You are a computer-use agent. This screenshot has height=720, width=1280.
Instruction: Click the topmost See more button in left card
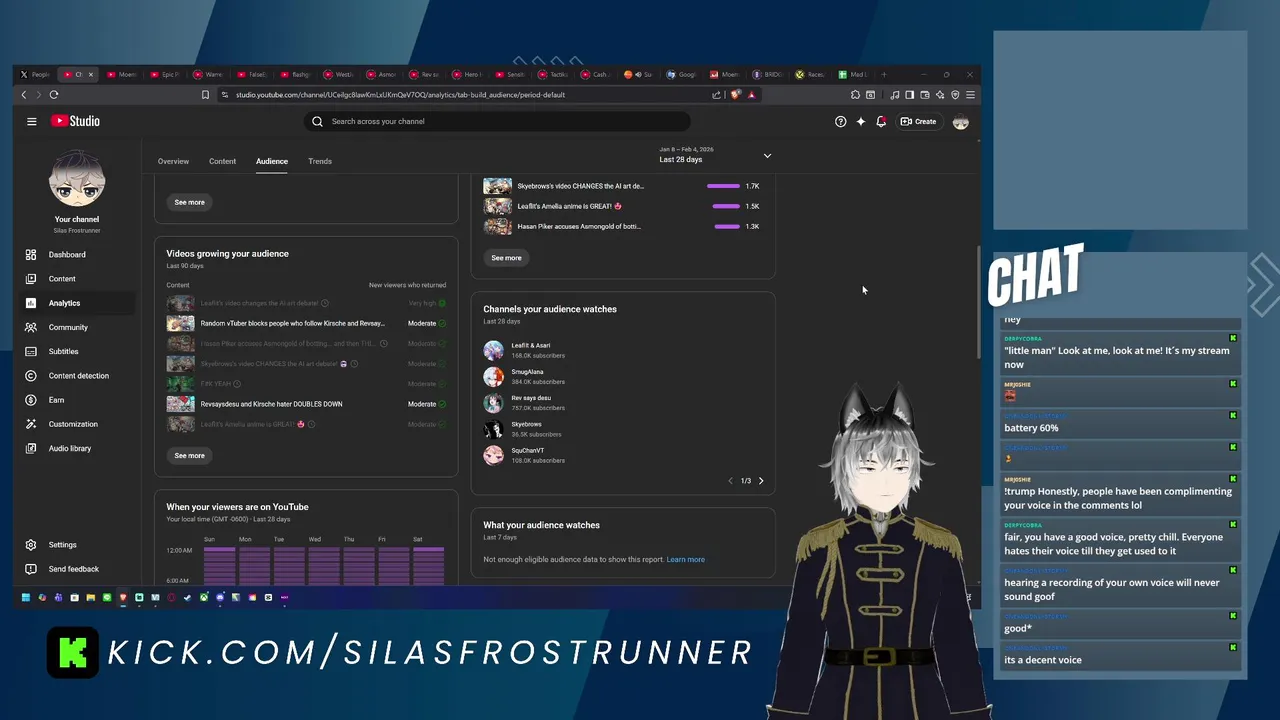[x=189, y=202]
